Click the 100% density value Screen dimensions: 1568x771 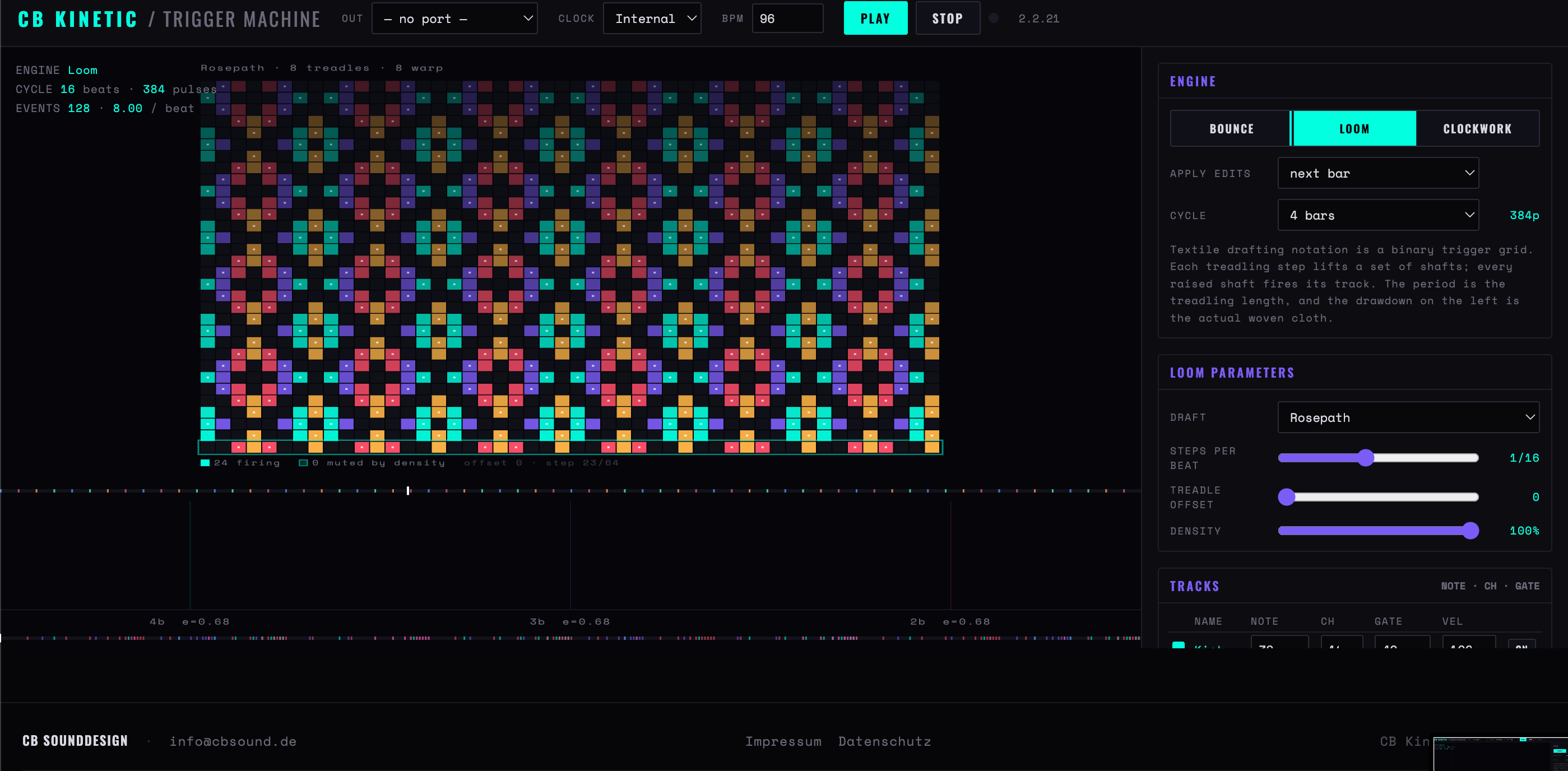pos(1524,531)
